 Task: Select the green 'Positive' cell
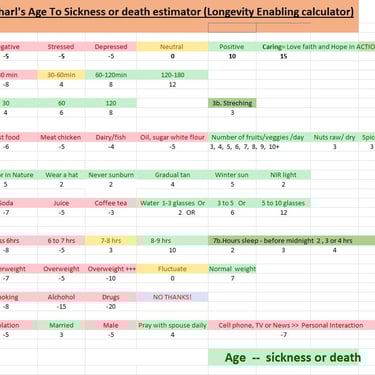(232, 47)
